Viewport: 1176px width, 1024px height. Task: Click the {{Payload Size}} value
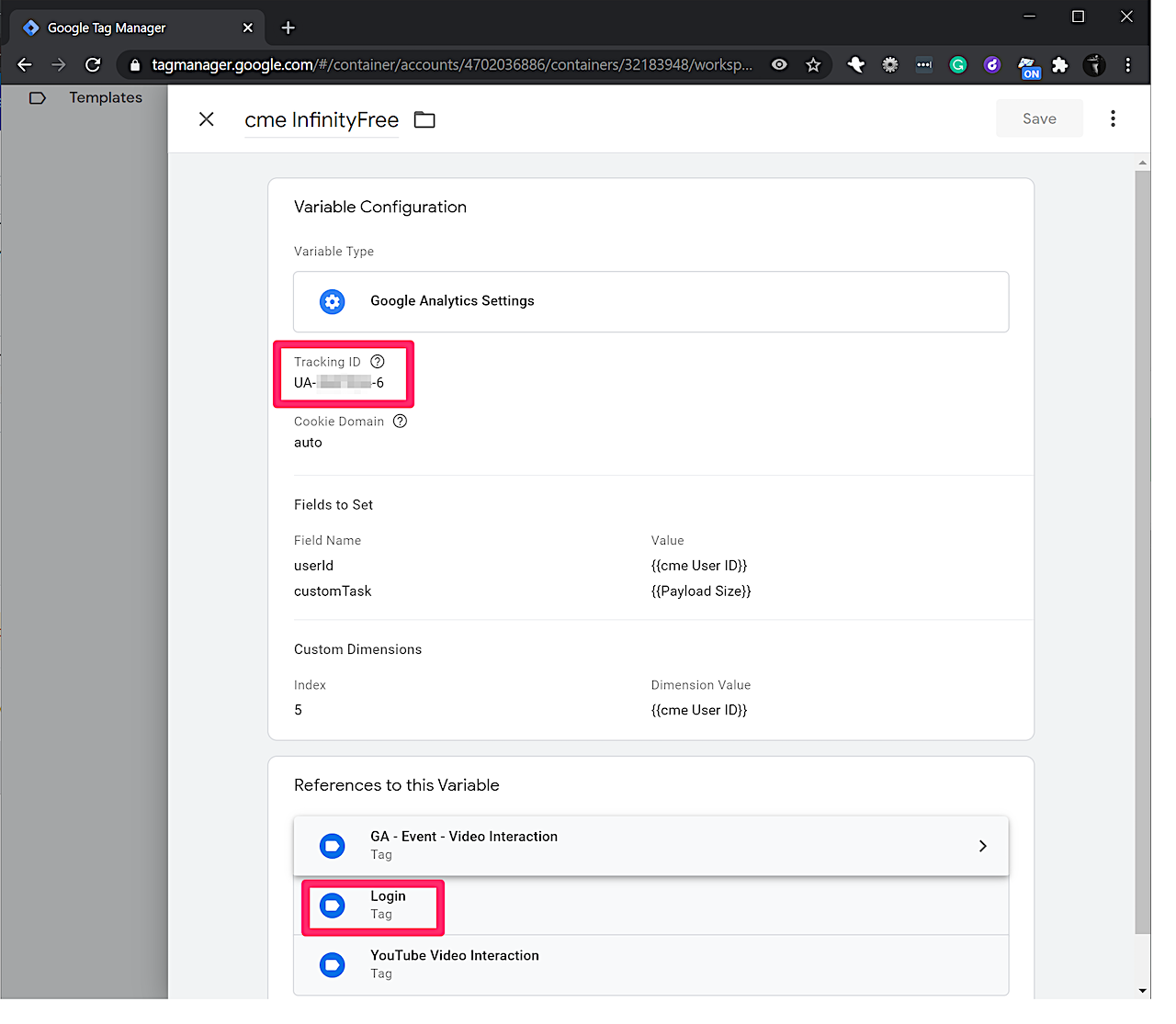[x=701, y=591]
